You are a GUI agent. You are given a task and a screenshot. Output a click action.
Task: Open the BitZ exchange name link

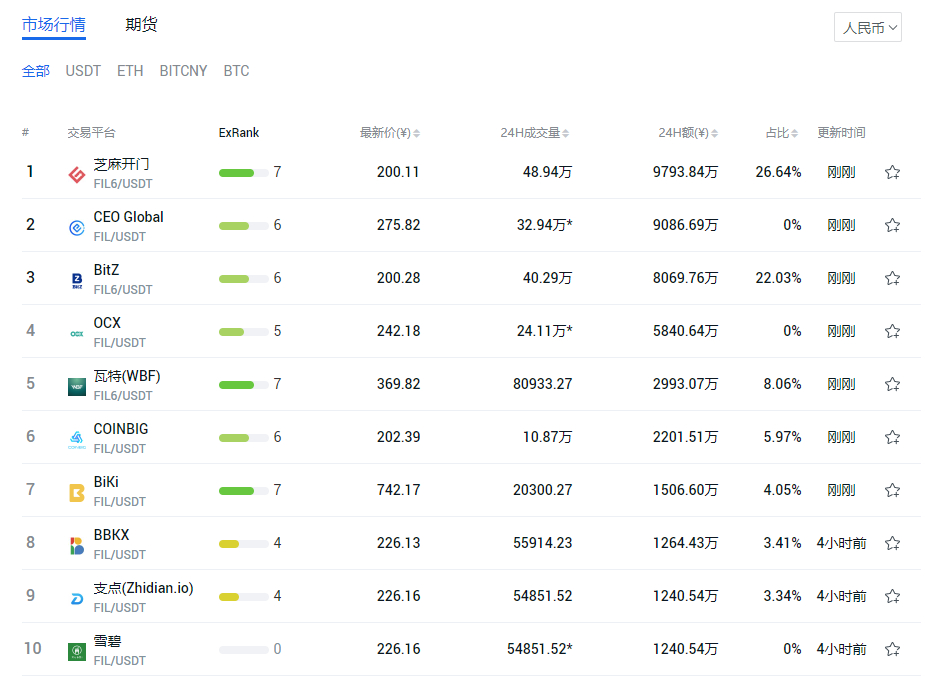coord(106,270)
